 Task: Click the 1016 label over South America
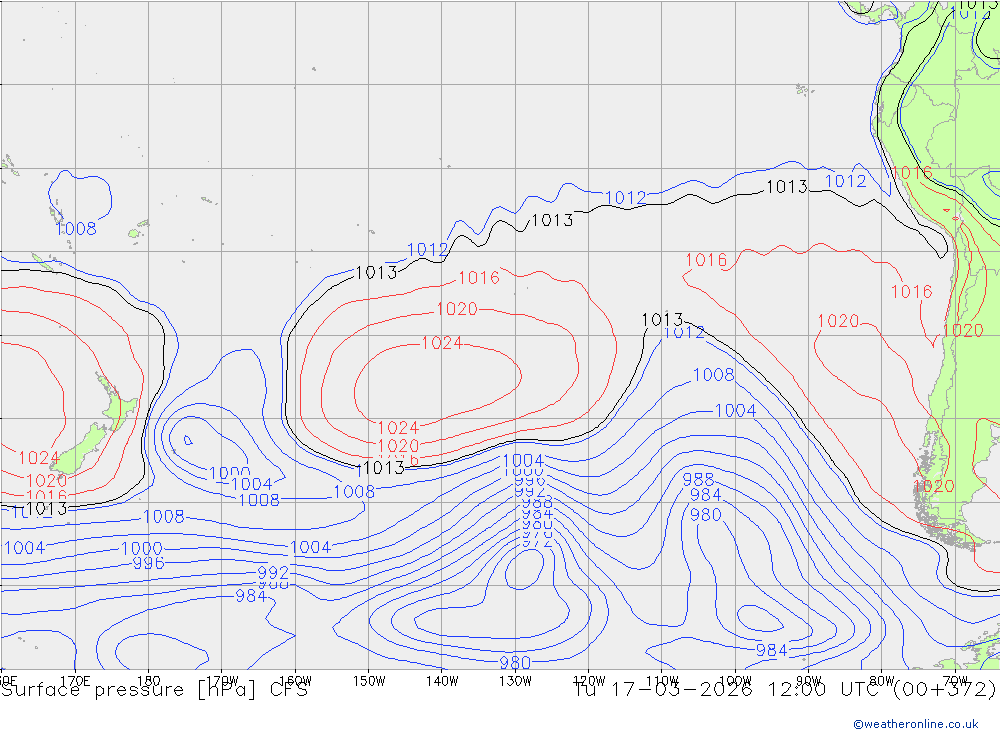coord(912,173)
